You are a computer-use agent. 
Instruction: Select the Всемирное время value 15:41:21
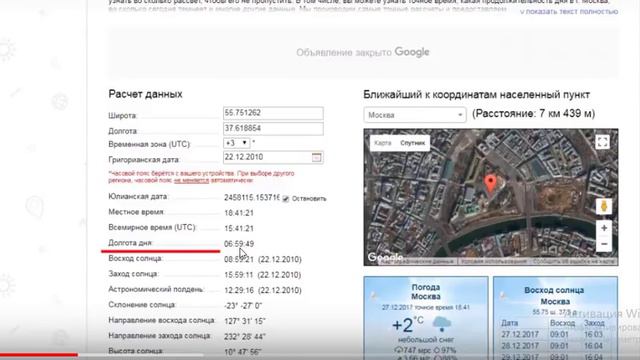(x=239, y=229)
